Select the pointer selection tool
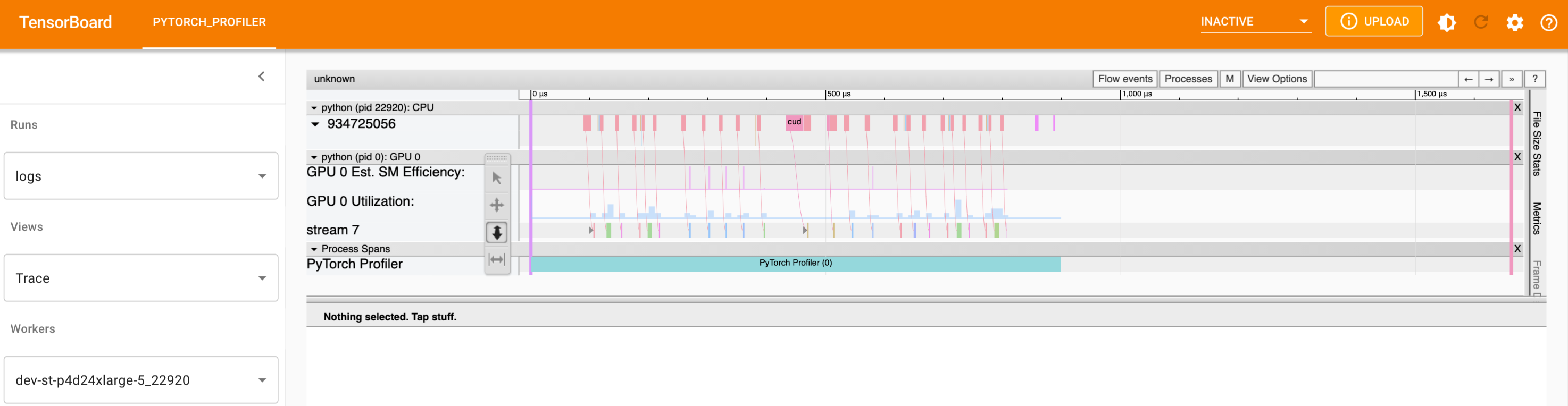1568x406 pixels. click(497, 178)
